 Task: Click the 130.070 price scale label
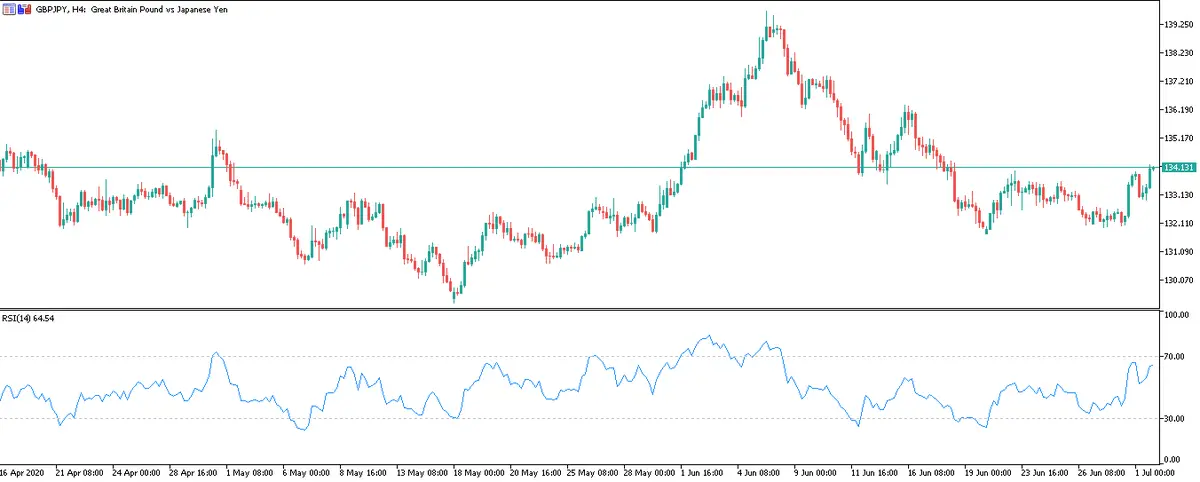point(1178,280)
